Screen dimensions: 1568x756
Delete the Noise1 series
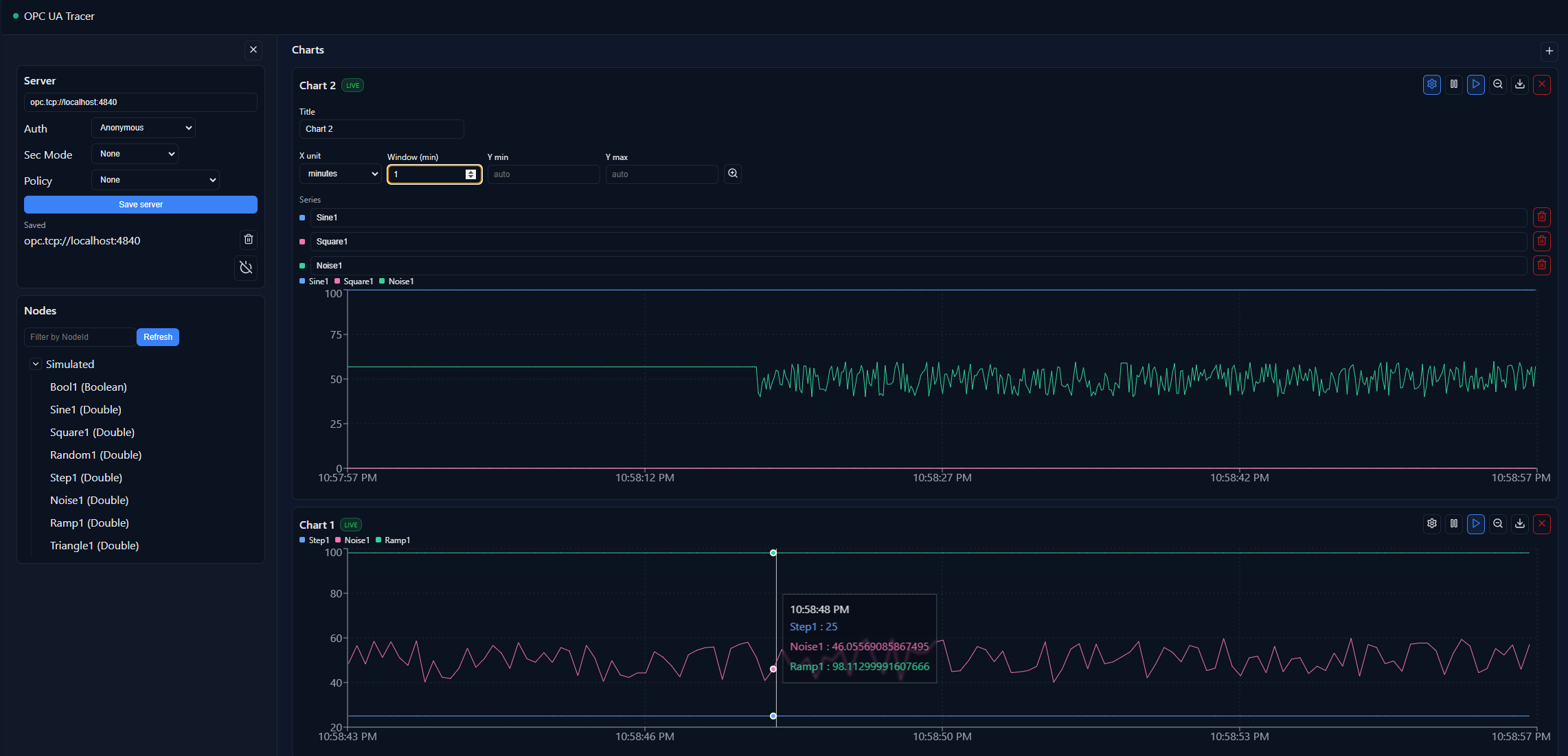[1541, 265]
